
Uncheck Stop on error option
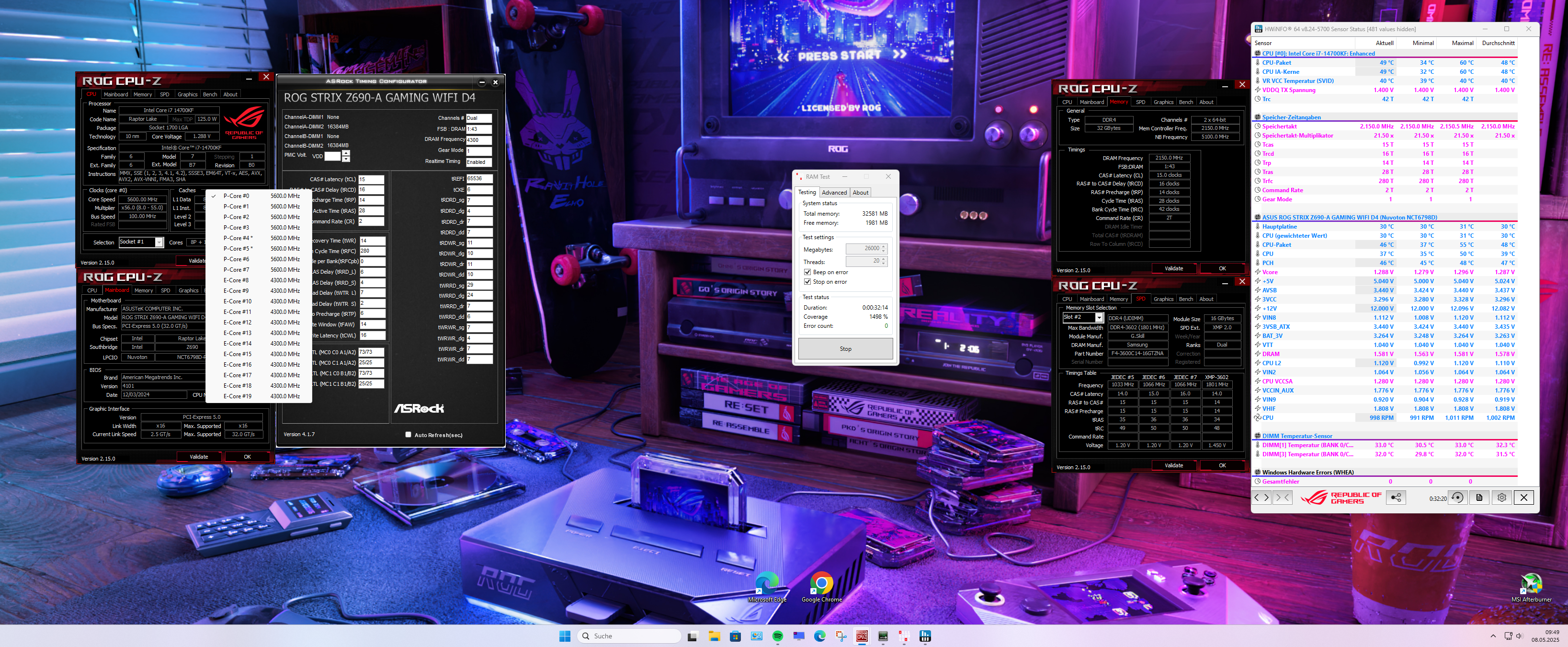coord(807,282)
